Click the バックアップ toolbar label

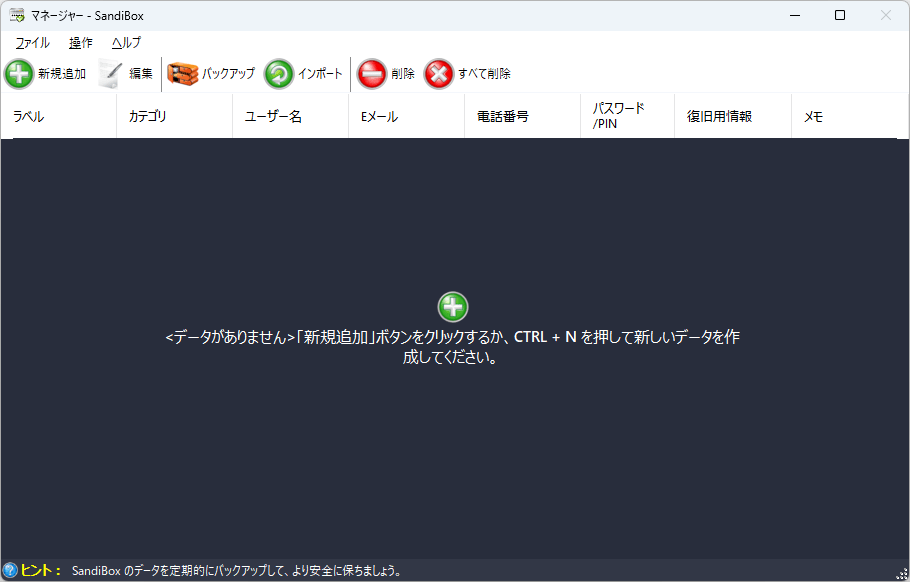point(228,74)
